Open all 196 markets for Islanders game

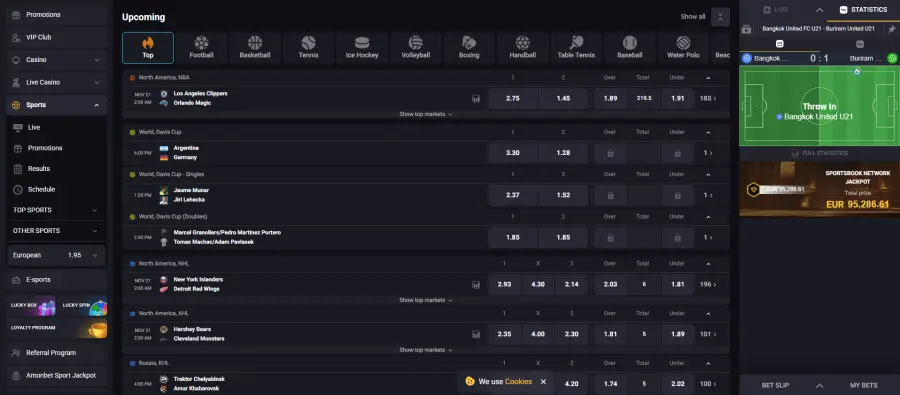(x=708, y=284)
